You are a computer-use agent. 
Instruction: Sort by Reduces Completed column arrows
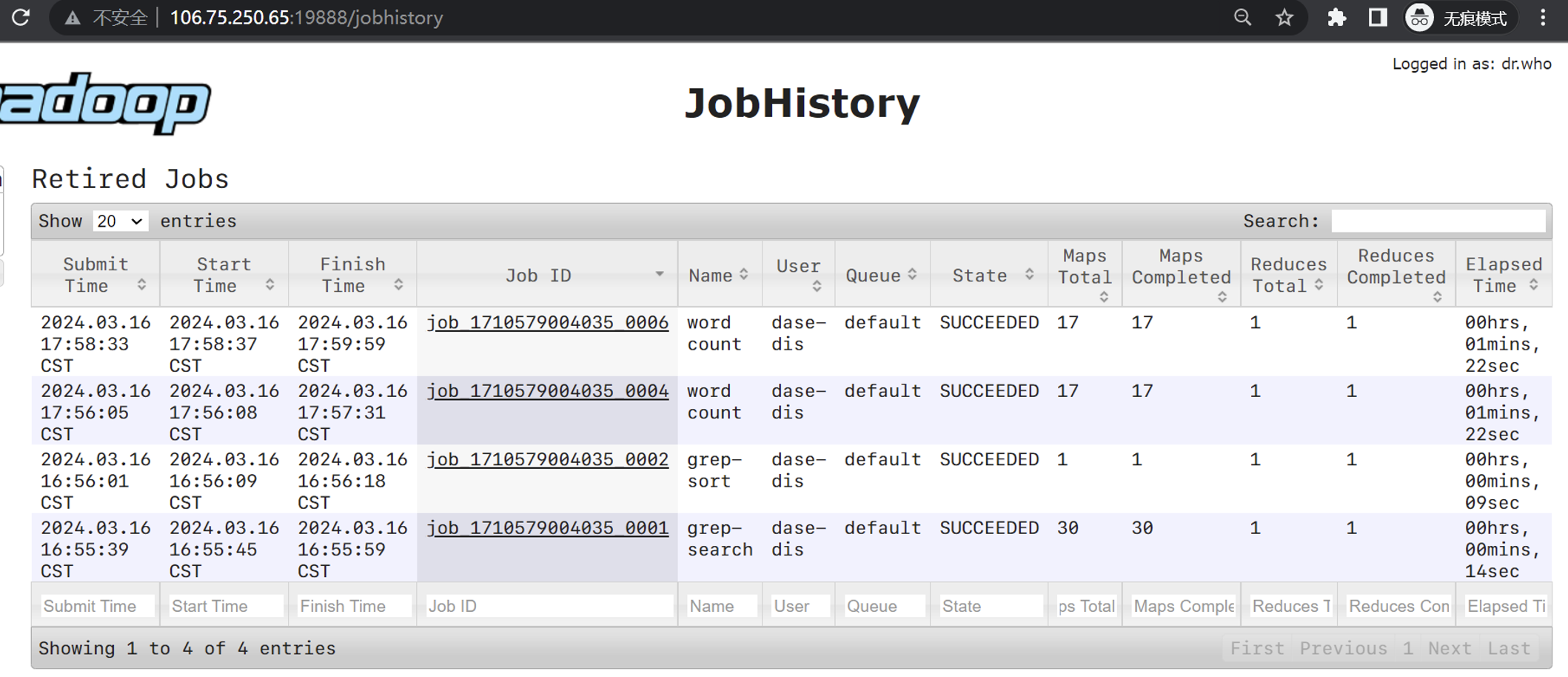pos(1437,297)
